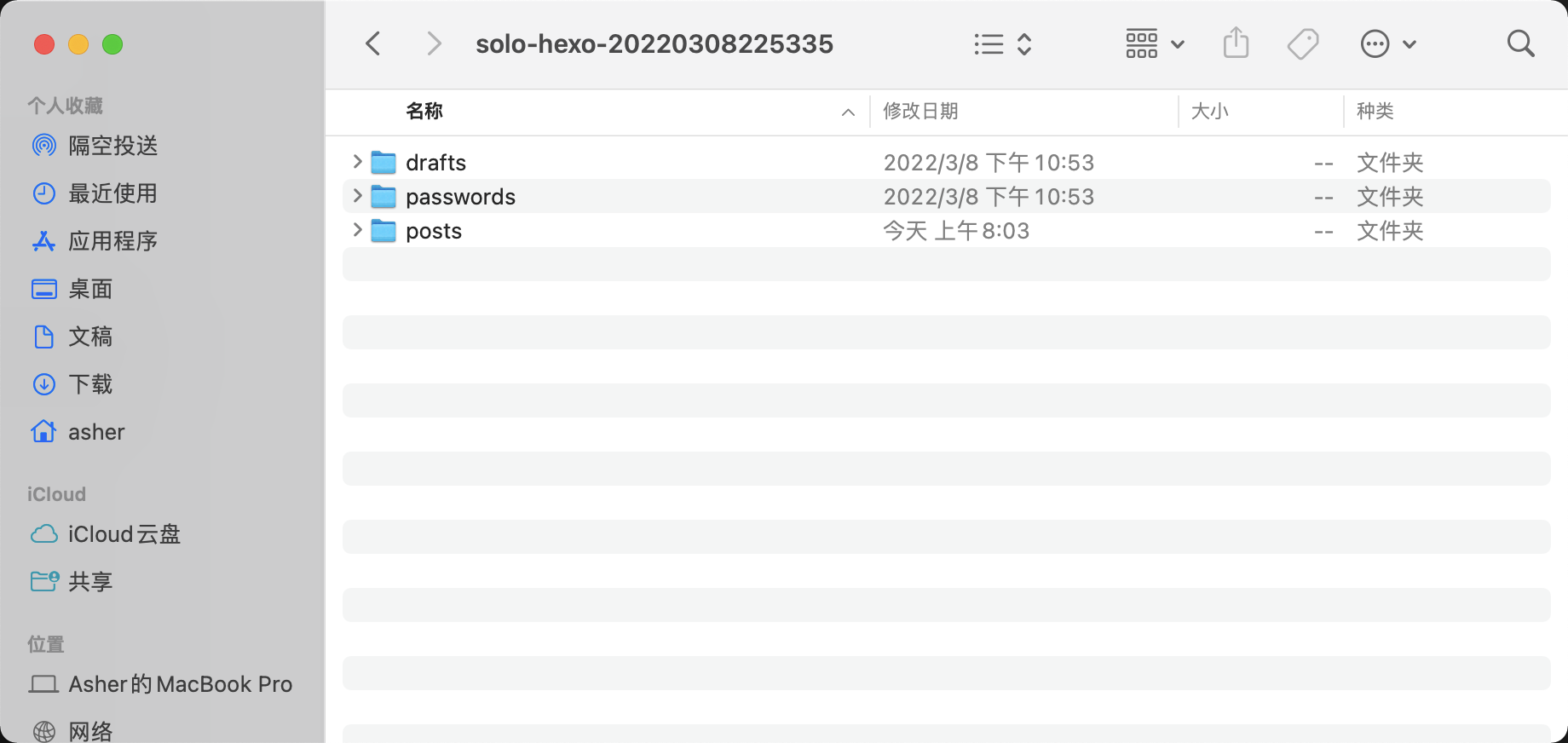1568x743 pixels.
Task: Open 应用程序 in the sidebar
Action: tap(112, 241)
